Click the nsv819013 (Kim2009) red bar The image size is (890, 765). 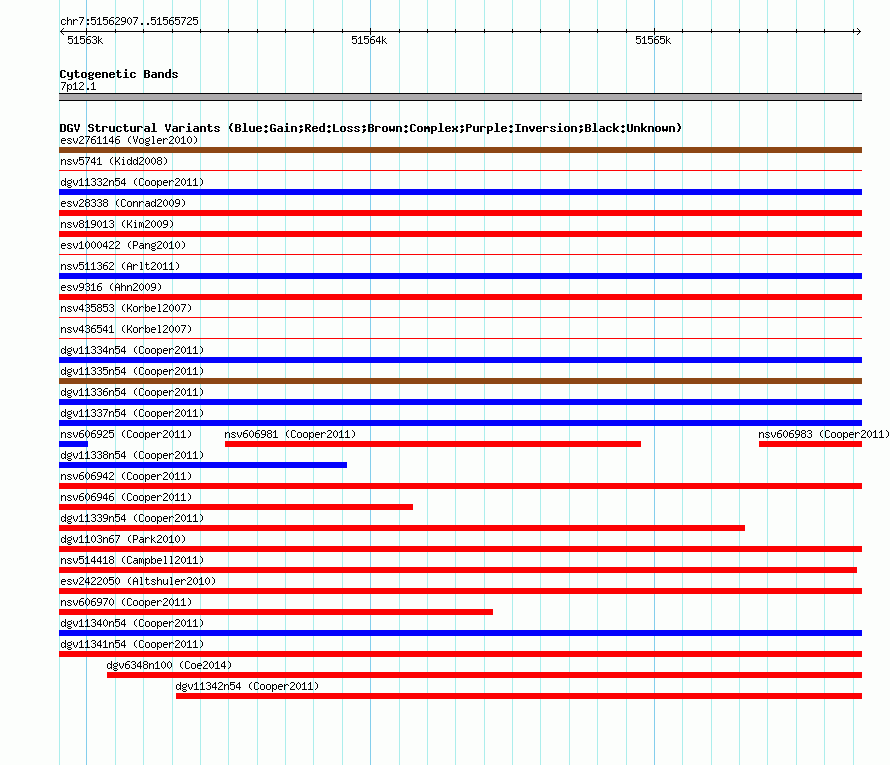460,234
